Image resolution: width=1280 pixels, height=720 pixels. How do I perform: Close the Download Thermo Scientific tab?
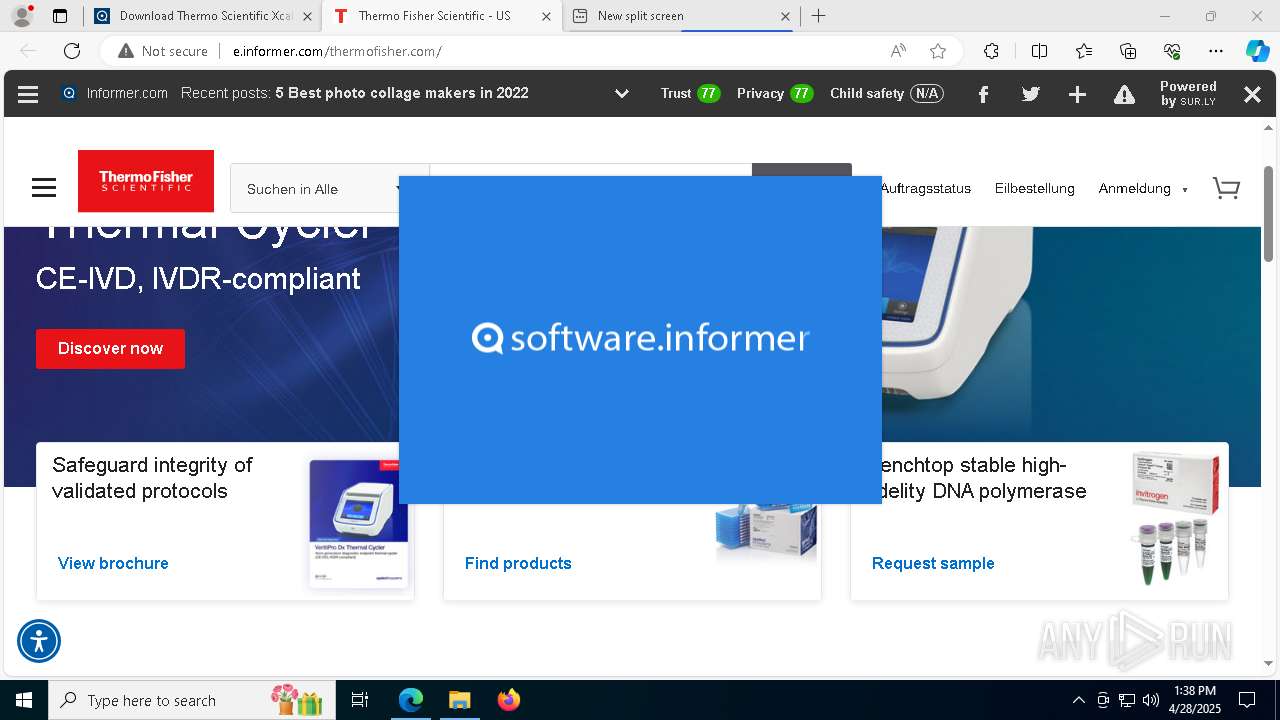click(306, 16)
